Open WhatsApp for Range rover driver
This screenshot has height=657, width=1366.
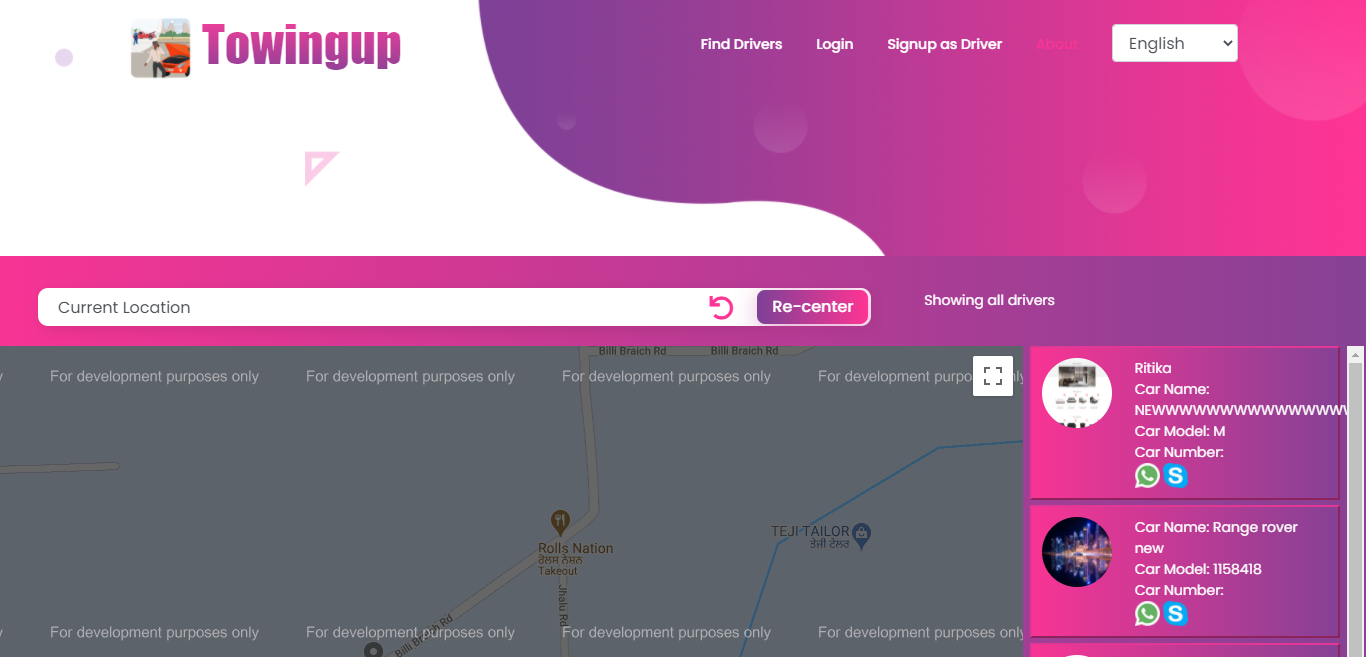click(x=1147, y=614)
